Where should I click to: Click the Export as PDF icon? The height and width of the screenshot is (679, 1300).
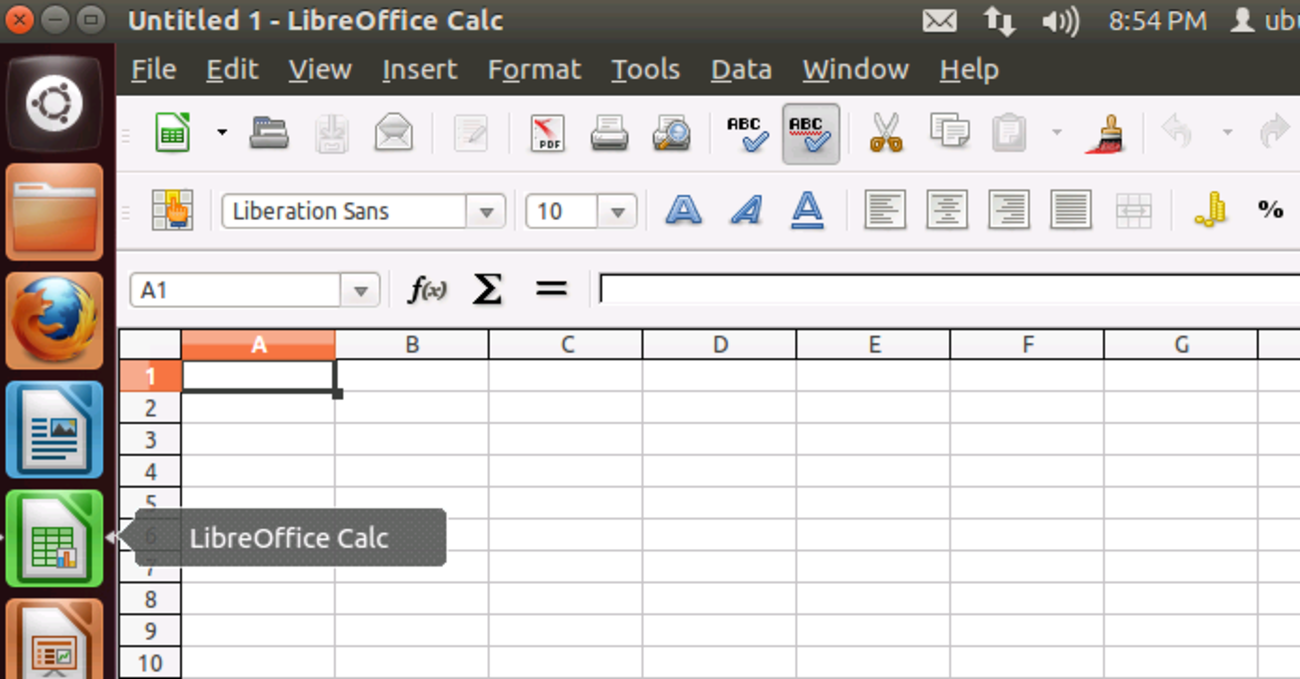coord(547,133)
